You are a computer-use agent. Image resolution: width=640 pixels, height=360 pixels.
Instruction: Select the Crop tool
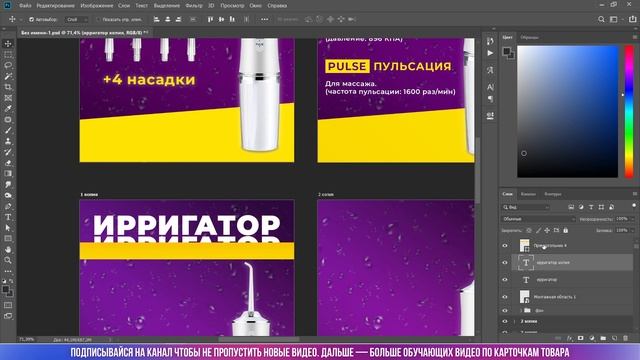(8, 87)
